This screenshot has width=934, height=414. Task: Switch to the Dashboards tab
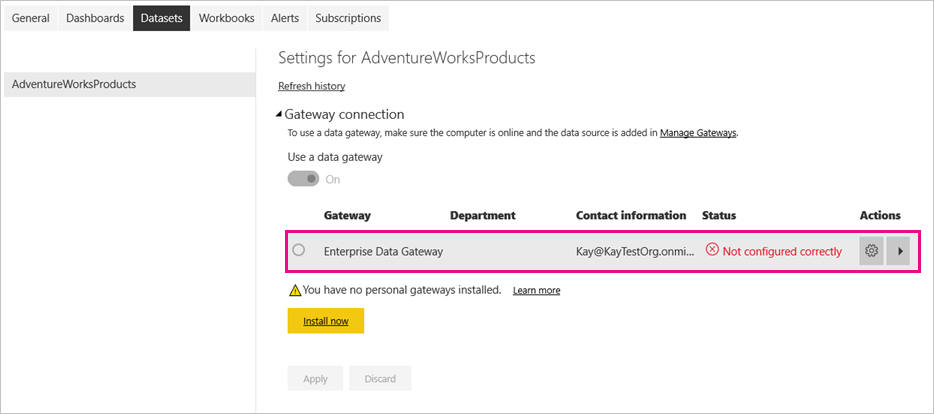95,18
